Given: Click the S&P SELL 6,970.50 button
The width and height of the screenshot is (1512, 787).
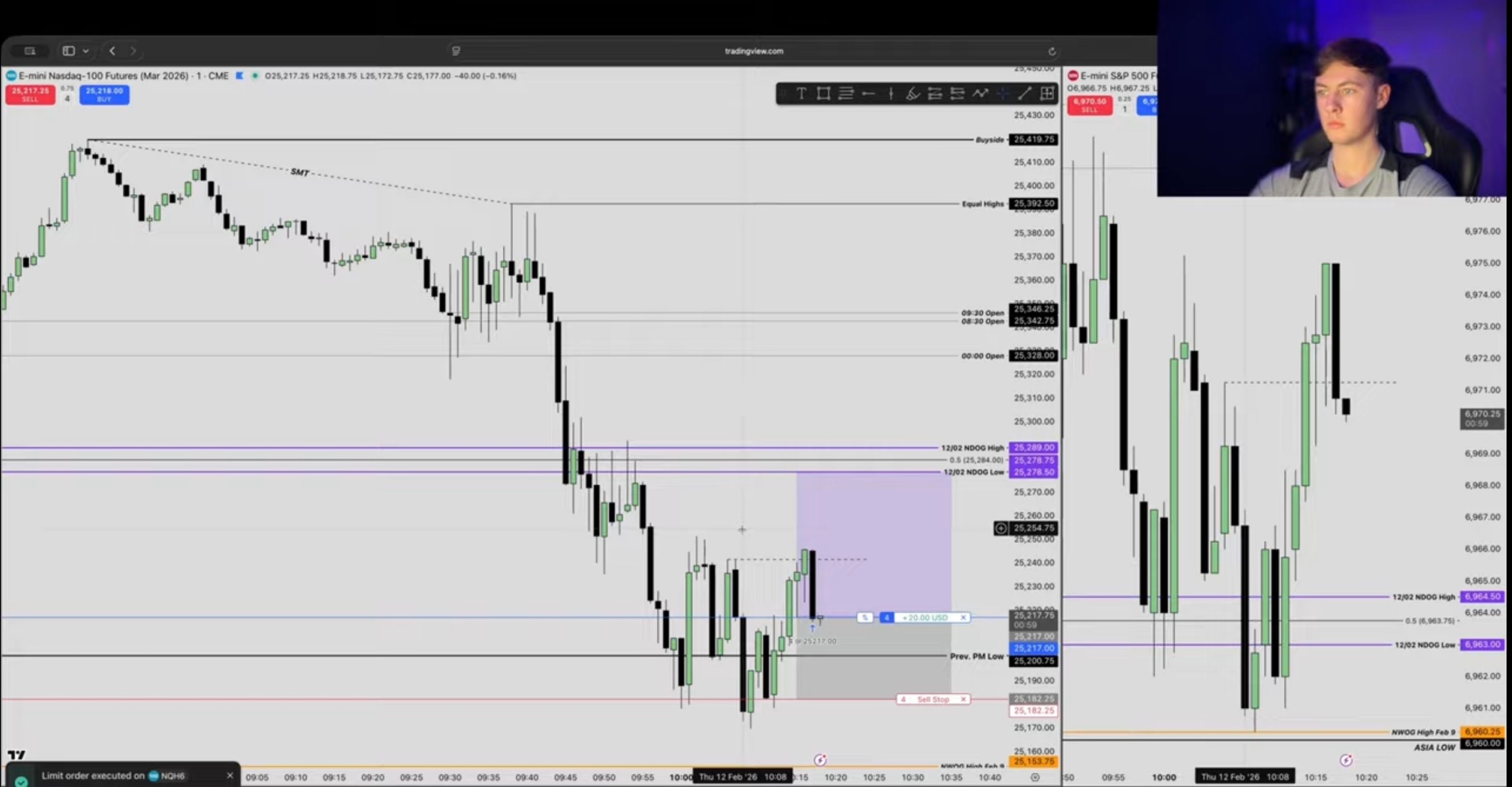Looking at the screenshot, I should pos(1090,105).
